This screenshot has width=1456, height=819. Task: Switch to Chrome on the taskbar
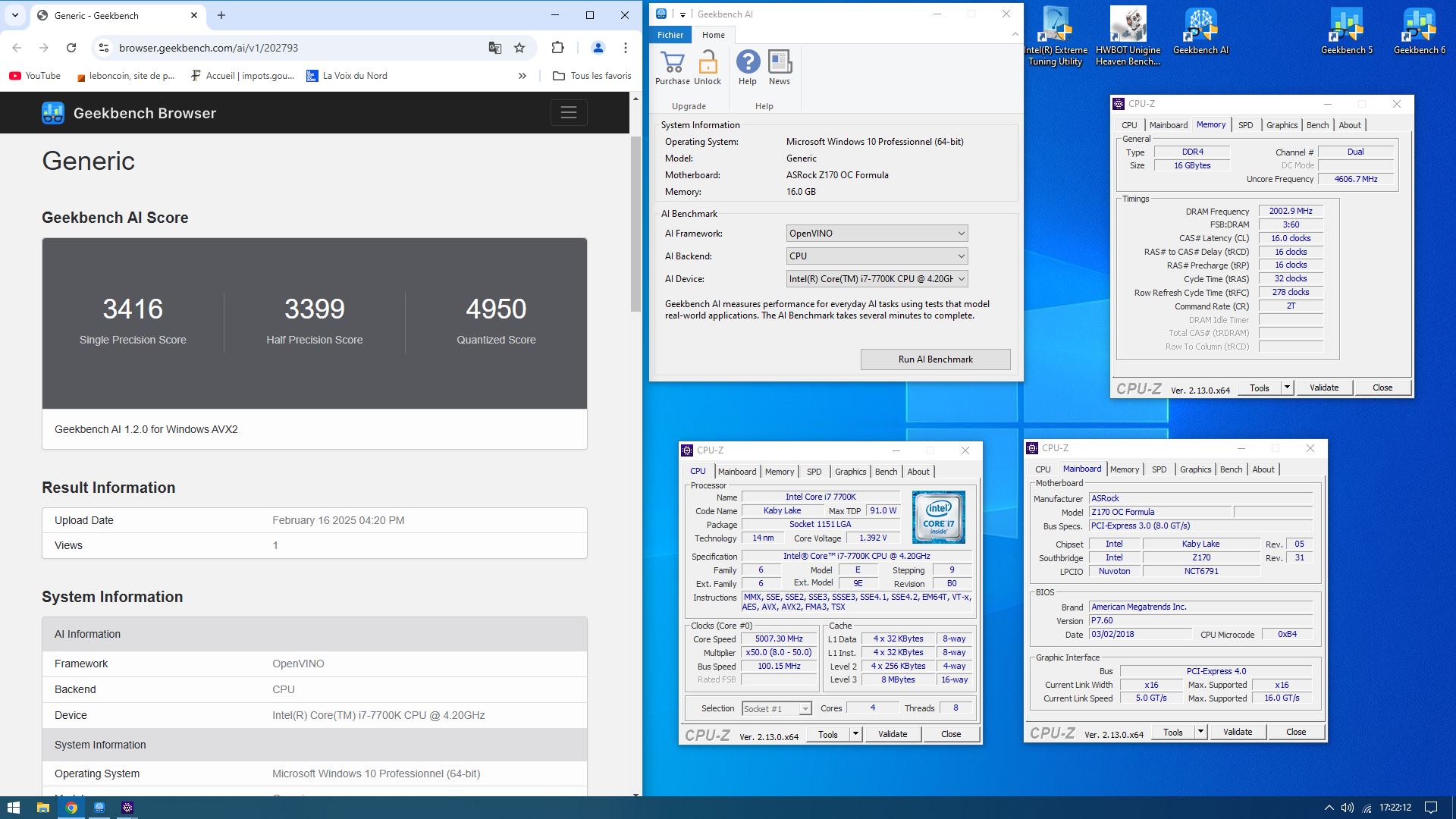pyautogui.click(x=71, y=808)
